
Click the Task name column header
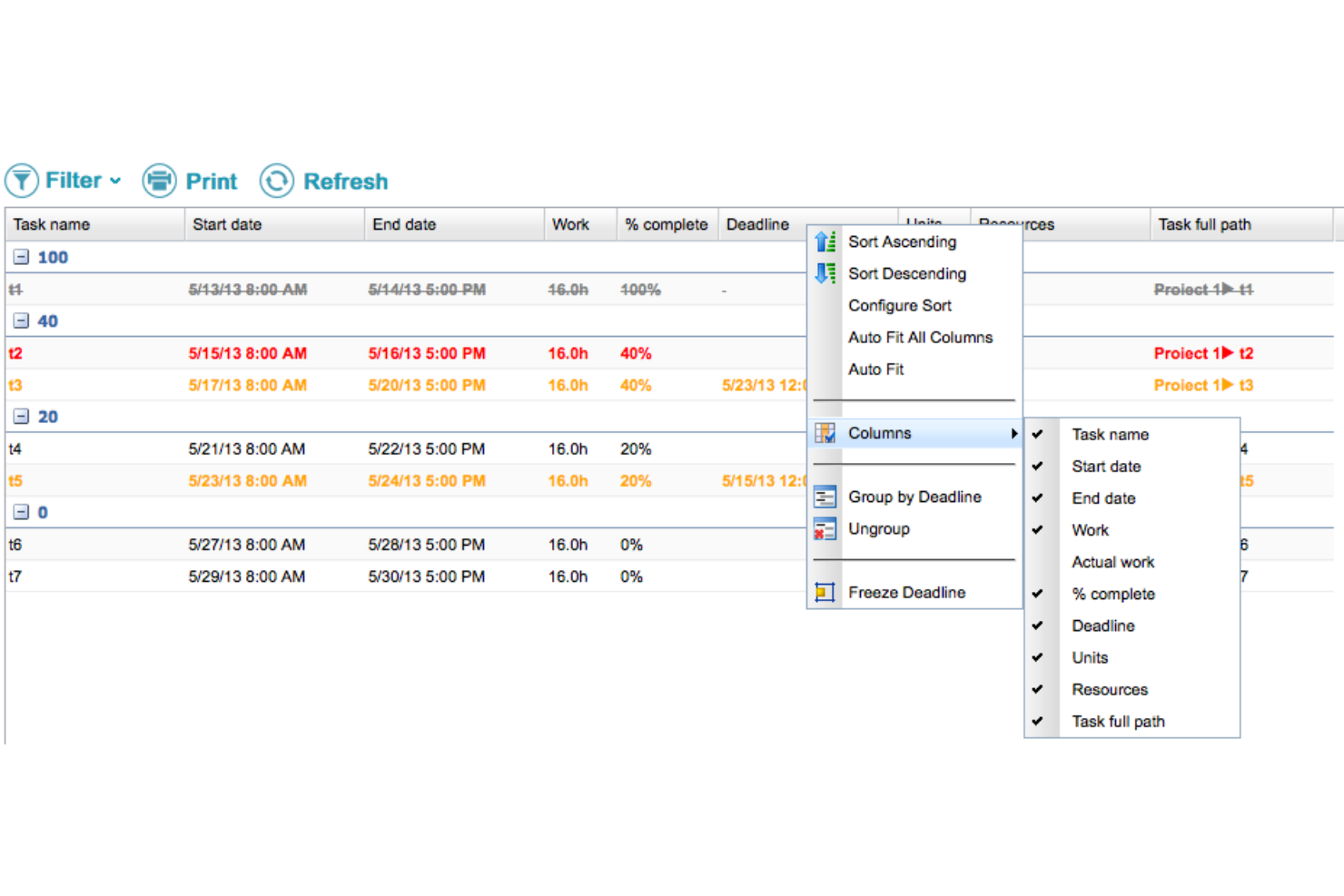click(94, 224)
